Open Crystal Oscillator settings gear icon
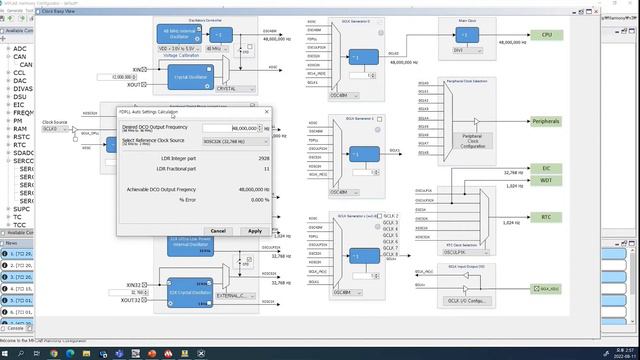640x360 pixels. pos(207,86)
